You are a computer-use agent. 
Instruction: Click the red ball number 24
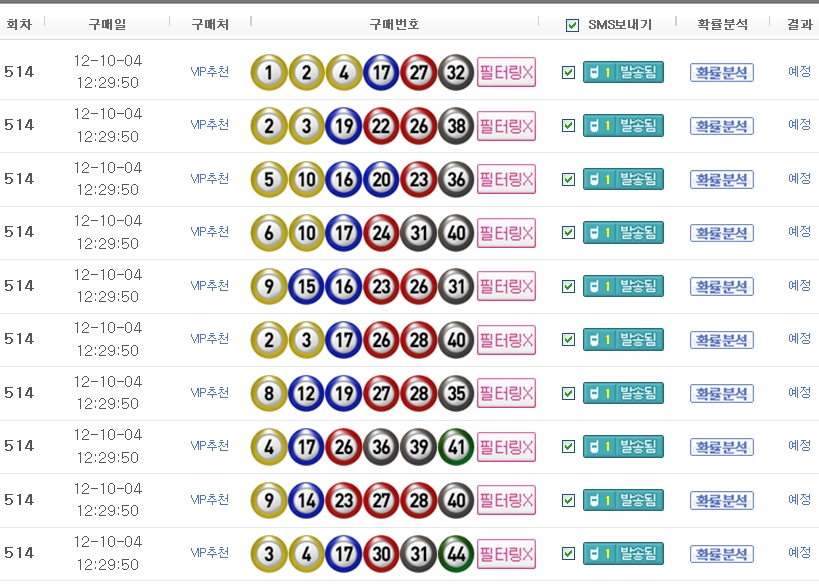(x=381, y=233)
